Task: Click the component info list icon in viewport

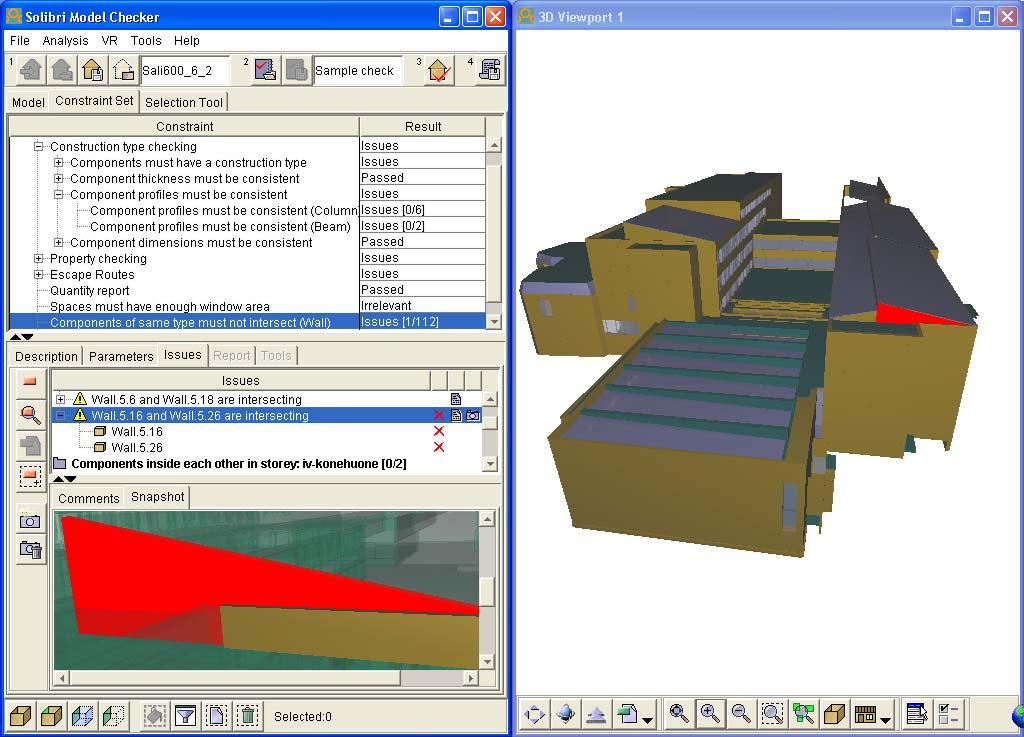Action: pyautogui.click(x=917, y=713)
